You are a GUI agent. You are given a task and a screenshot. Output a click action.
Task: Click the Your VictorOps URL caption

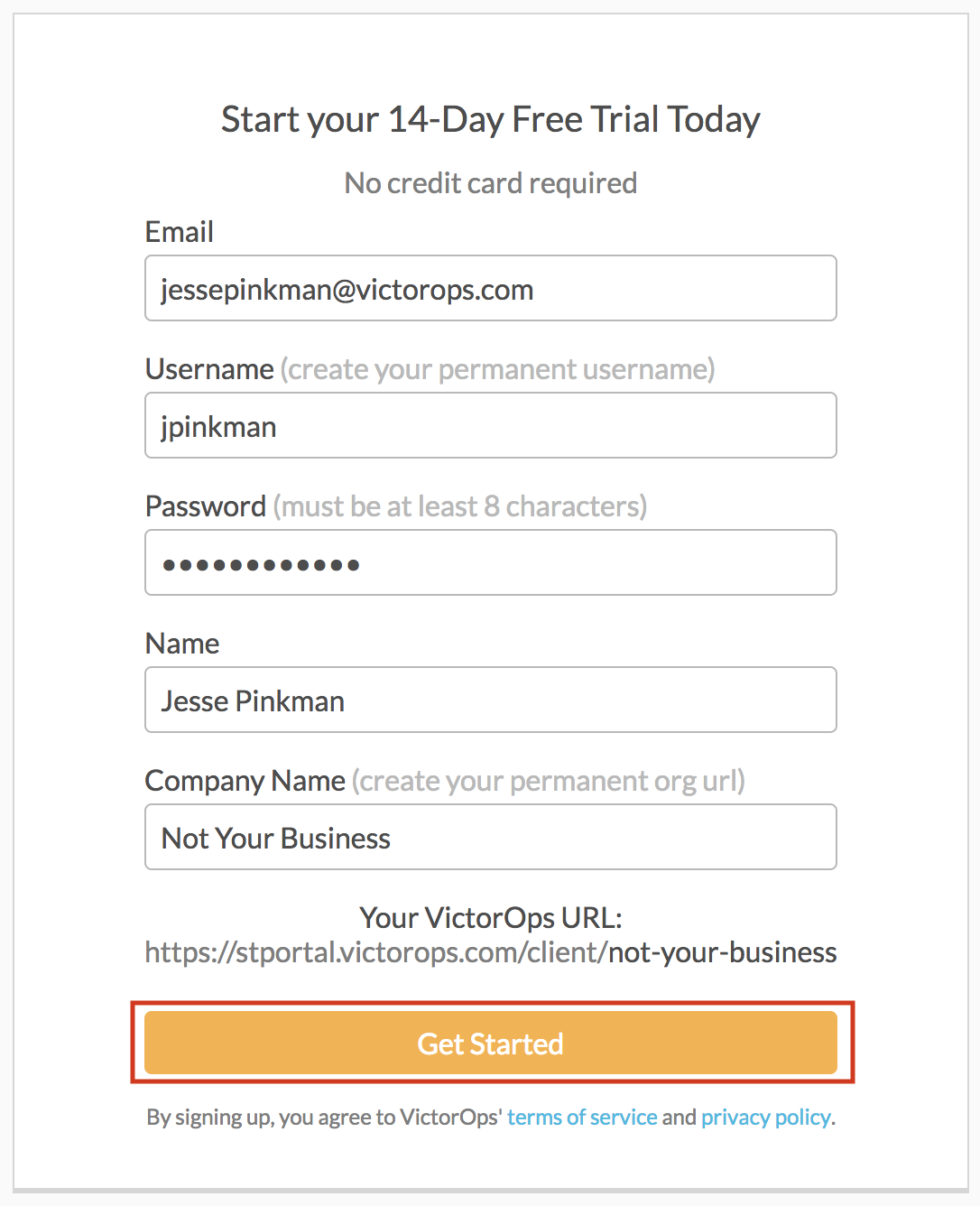[x=490, y=918]
